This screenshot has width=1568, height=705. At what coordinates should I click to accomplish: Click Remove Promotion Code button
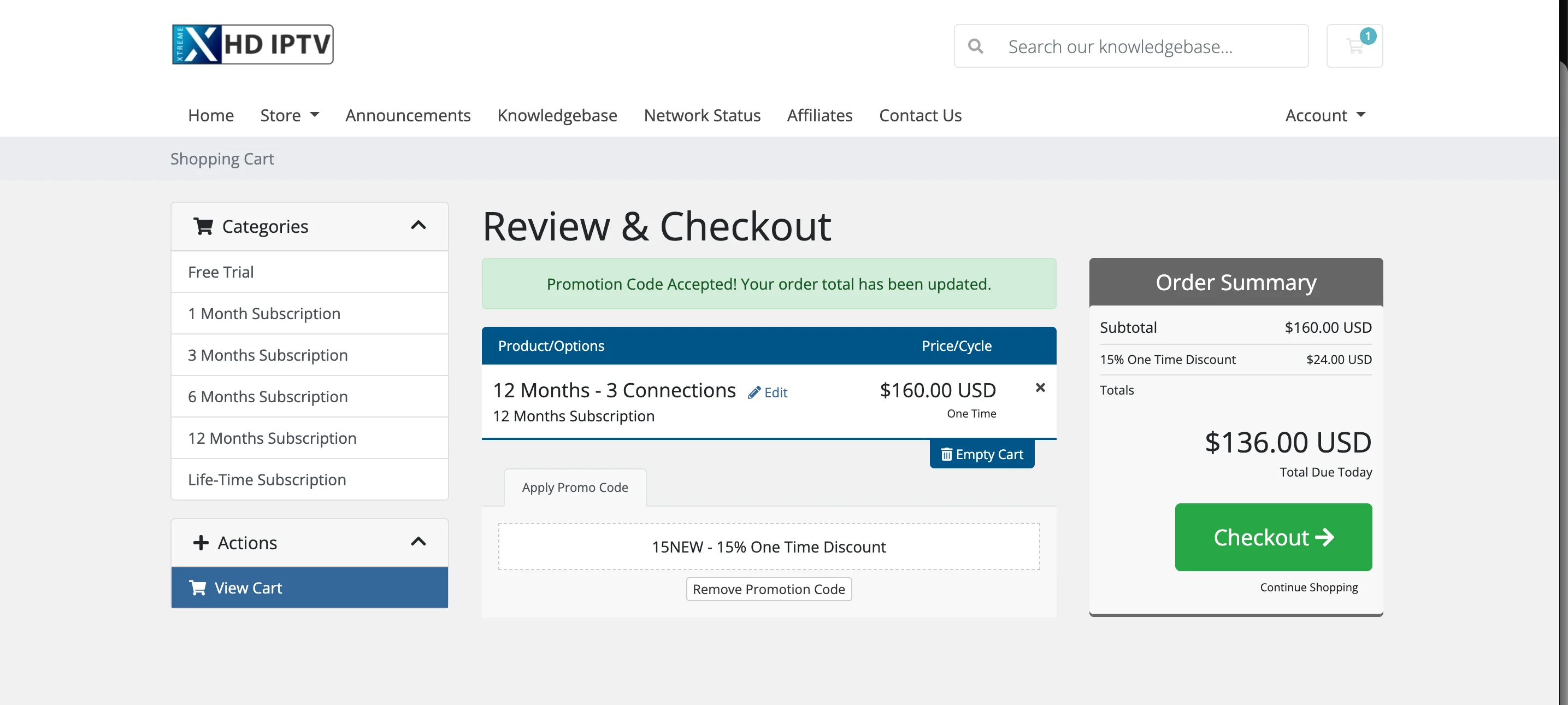point(768,589)
